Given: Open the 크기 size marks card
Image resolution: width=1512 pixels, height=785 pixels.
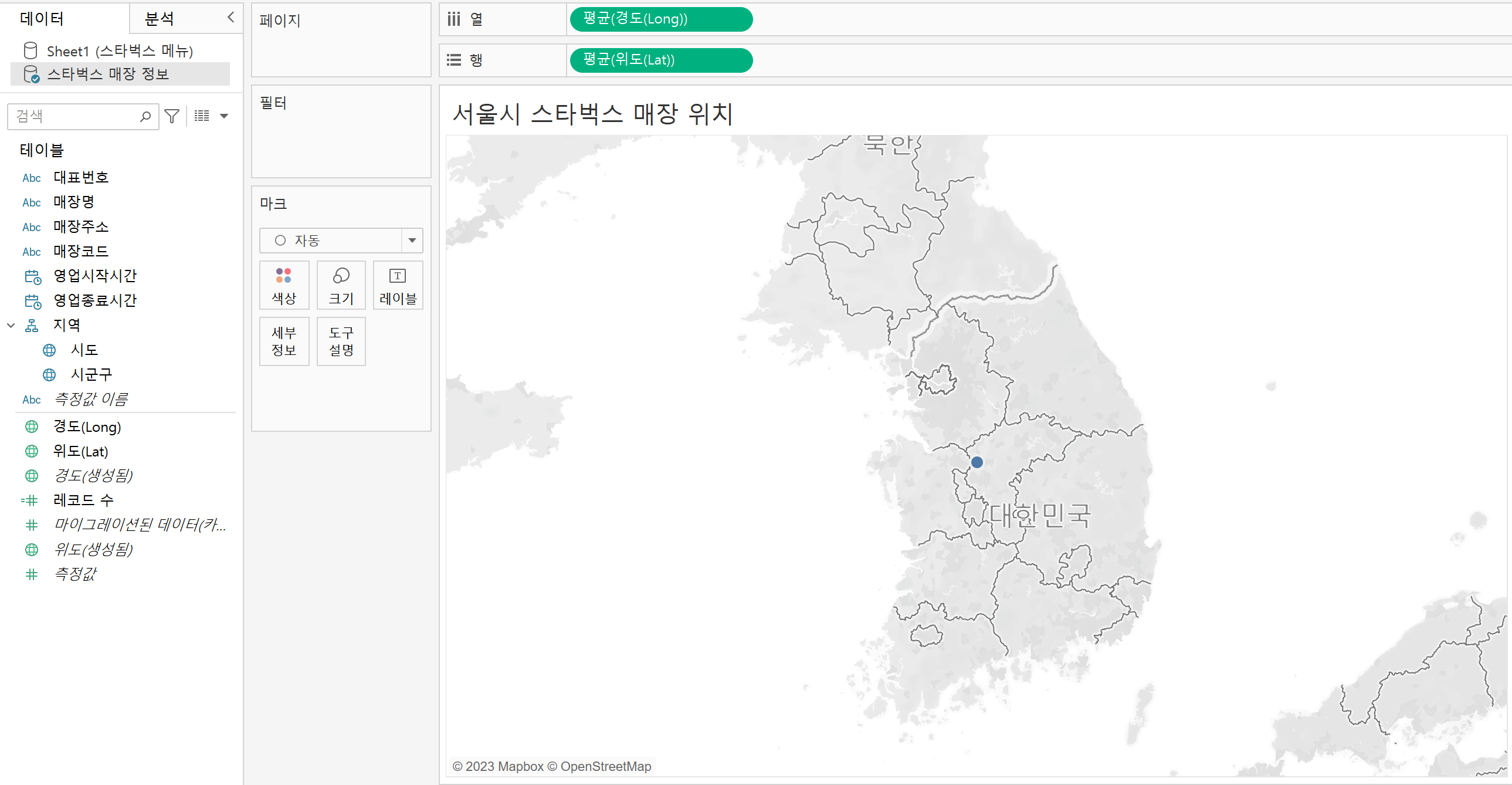Looking at the screenshot, I should [341, 285].
